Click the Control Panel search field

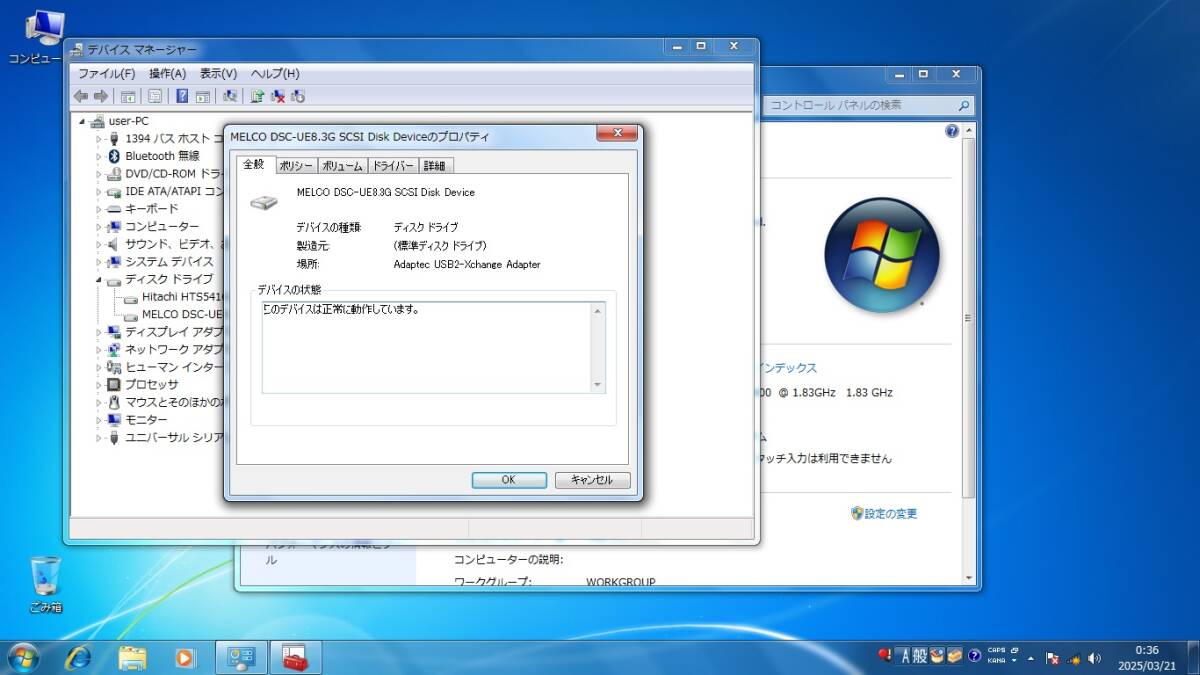pyautogui.click(x=870, y=105)
